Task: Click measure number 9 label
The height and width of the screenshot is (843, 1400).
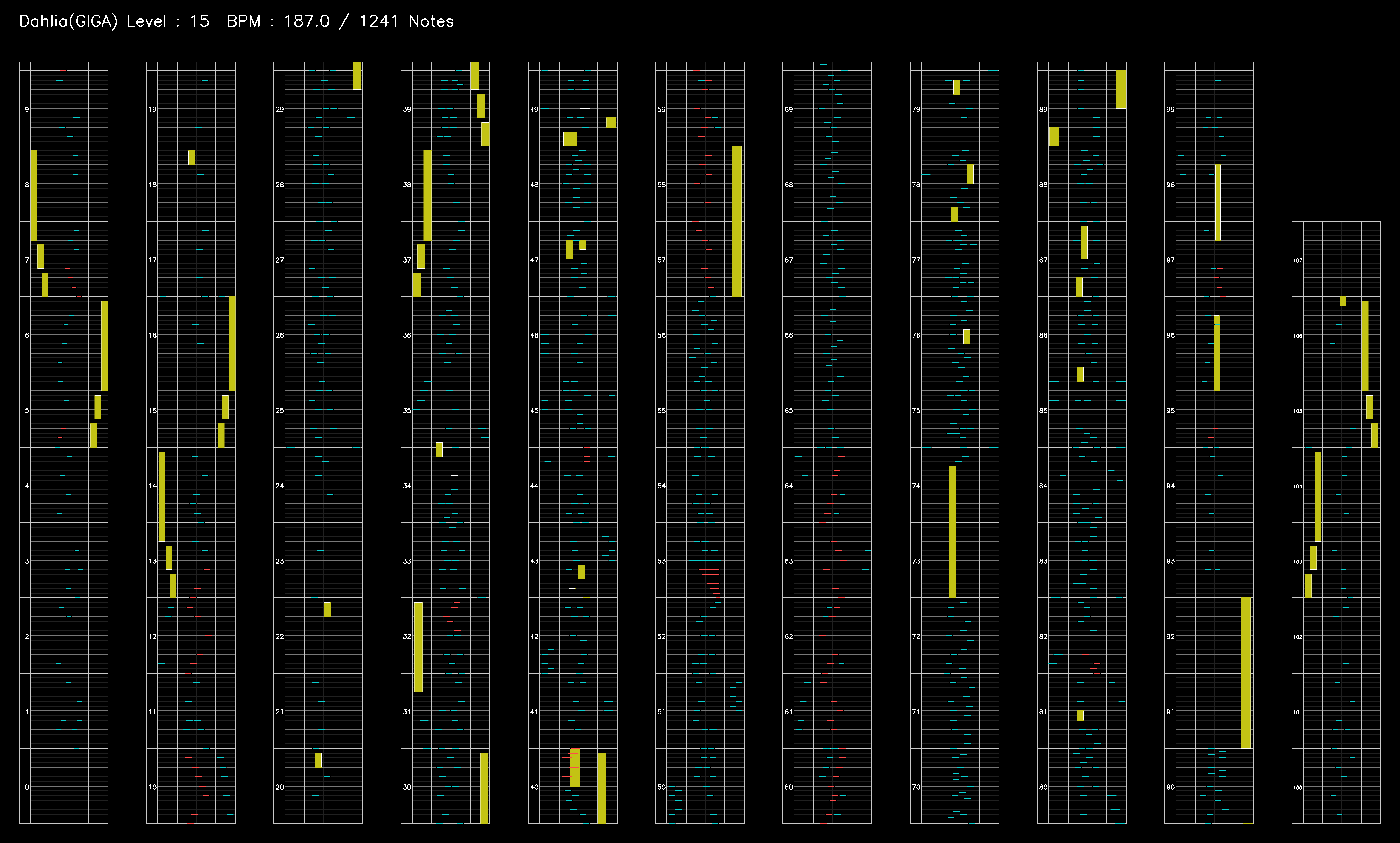Action: 27,109
